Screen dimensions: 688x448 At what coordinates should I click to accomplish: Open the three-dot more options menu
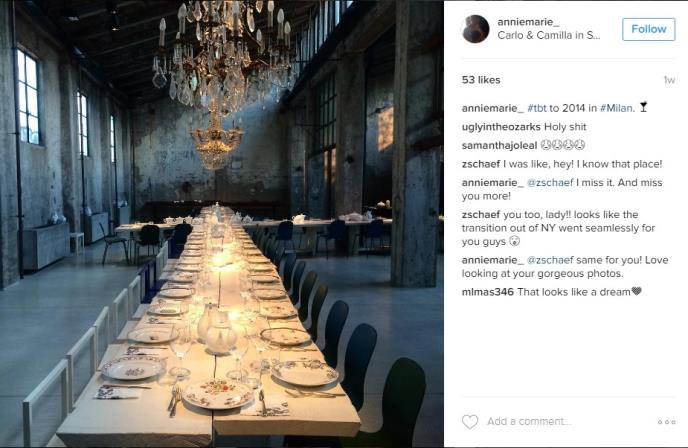click(666, 422)
